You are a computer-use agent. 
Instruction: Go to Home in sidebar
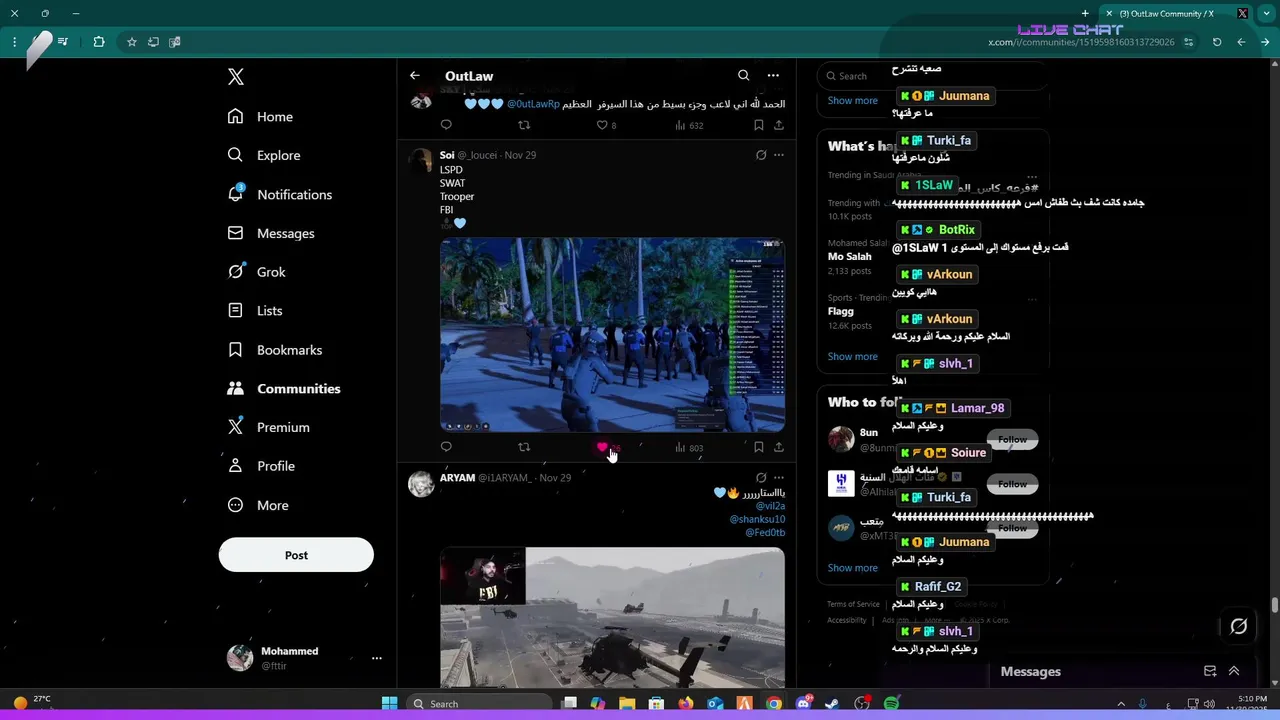pyautogui.click(x=261, y=117)
